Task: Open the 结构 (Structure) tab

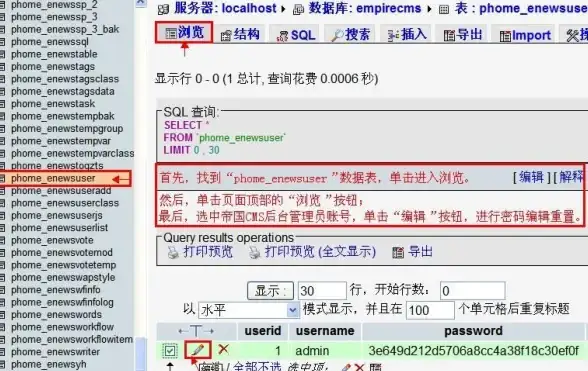Action: click(240, 35)
